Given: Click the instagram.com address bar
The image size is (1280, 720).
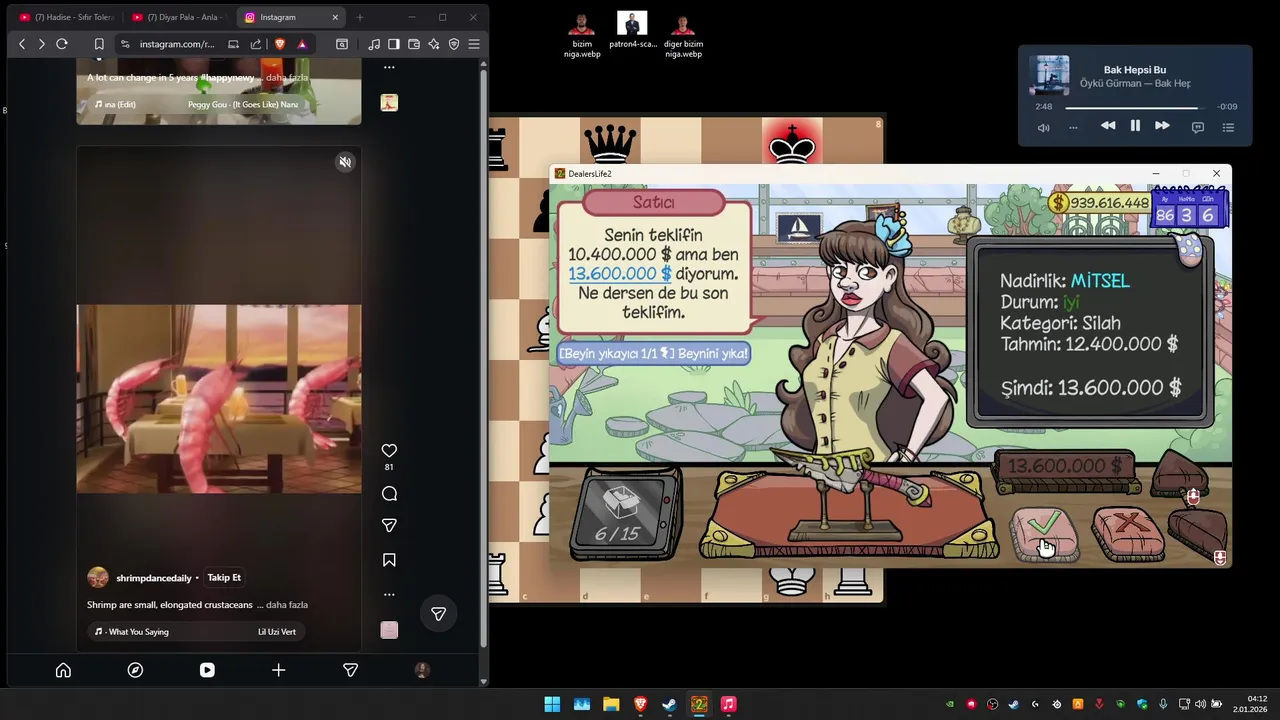Looking at the screenshot, I should point(177,44).
